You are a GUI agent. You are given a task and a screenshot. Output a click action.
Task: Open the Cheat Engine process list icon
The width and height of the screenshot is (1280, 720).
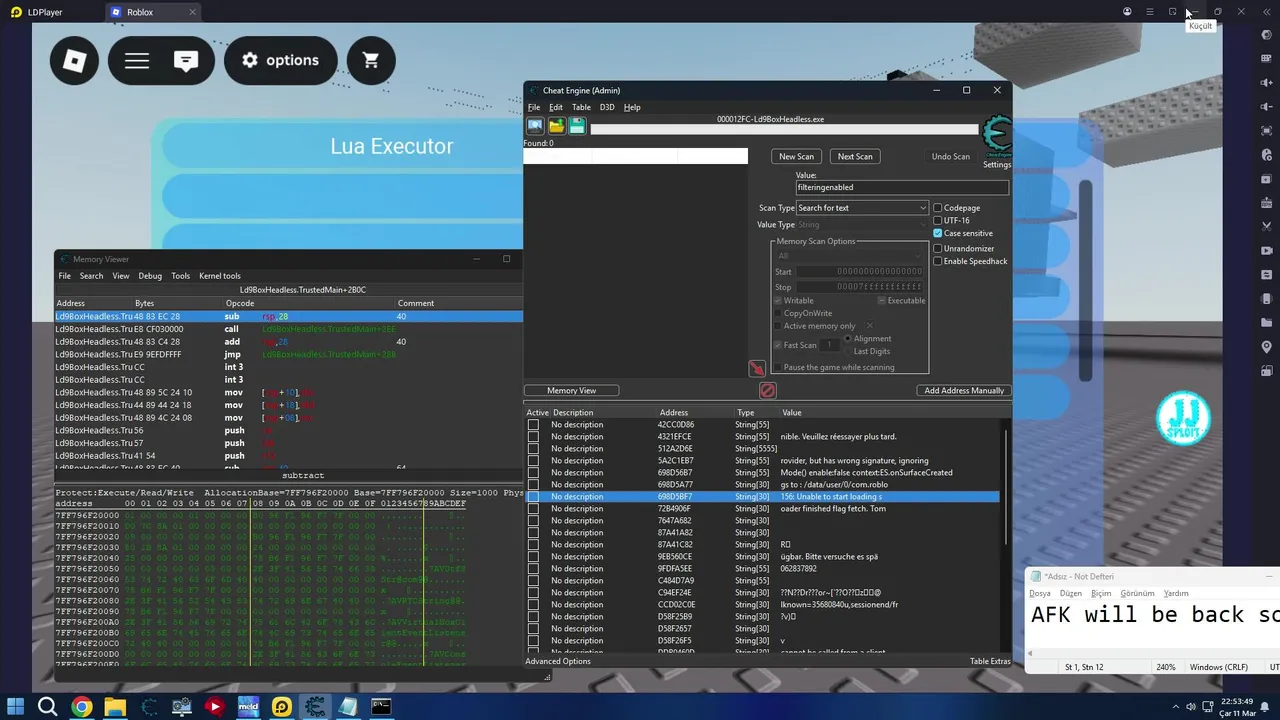535,126
